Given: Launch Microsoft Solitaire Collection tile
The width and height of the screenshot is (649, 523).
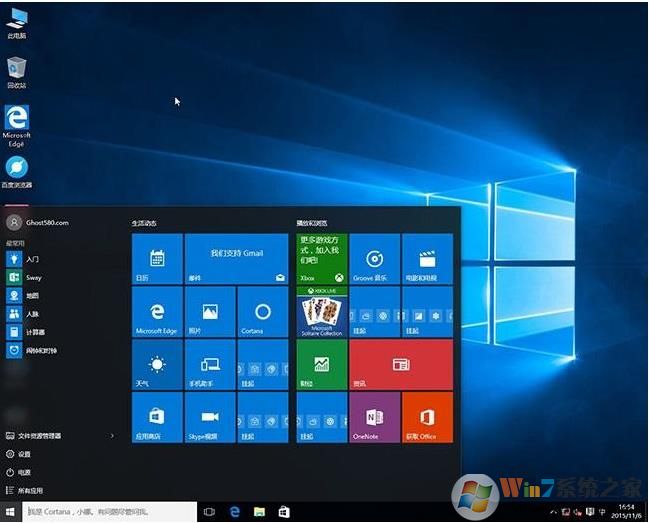Looking at the screenshot, I should tap(321, 311).
